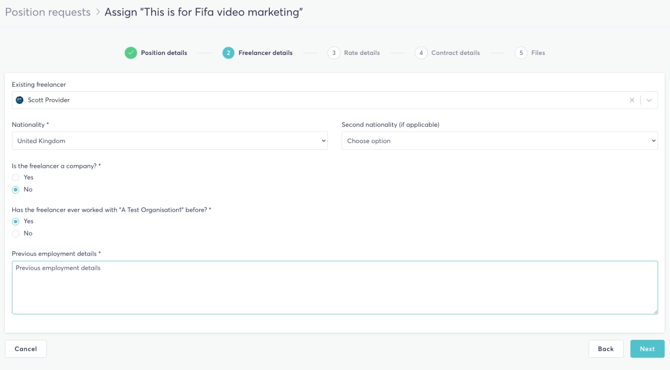Clear Scott Provider with the X icon
The image size is (670, 370).
click(x=632, y=100)
